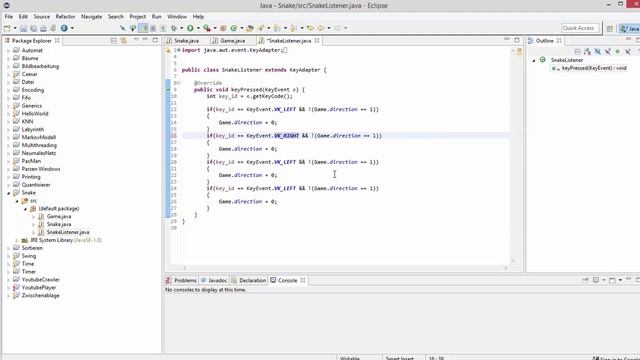
Task: Expand the JRE System Library node
Action: [17, 240]
